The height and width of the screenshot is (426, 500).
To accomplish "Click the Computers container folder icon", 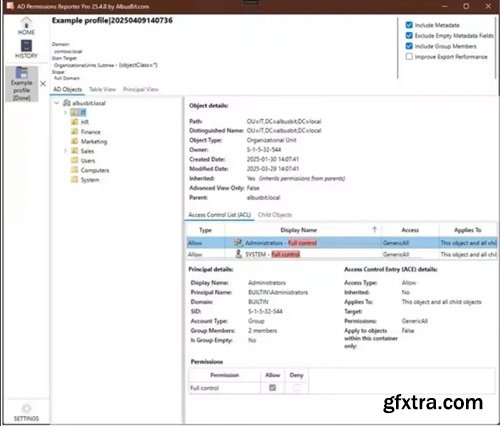I will [75, 170].
